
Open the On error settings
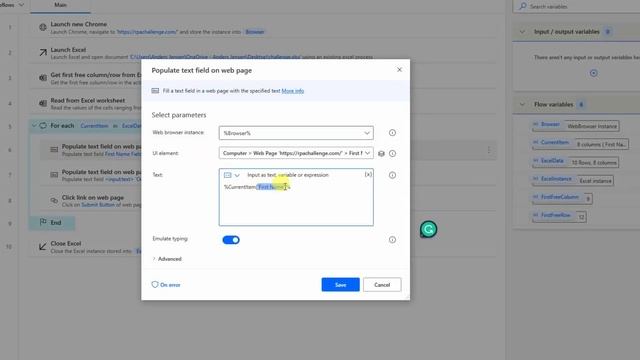pyautogui.click(x=166, y=284)
